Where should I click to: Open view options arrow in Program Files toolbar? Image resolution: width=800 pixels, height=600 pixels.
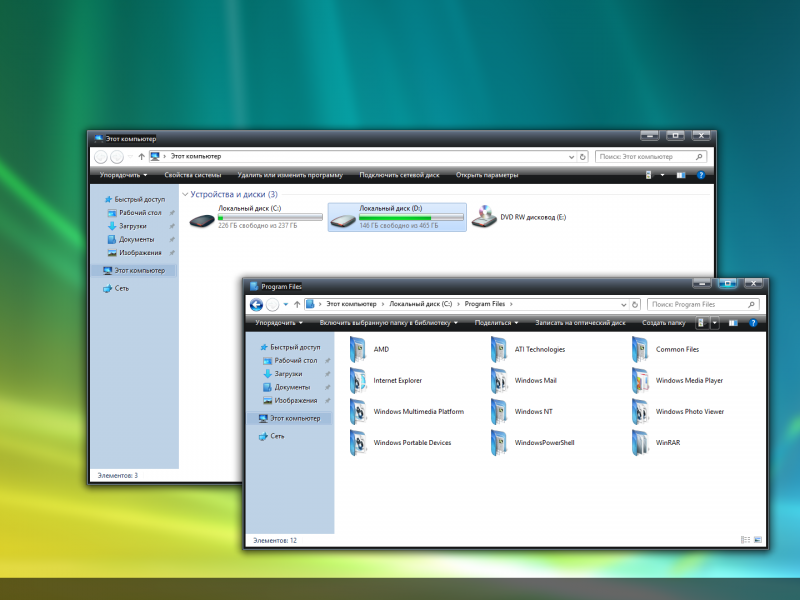[715, 323]
